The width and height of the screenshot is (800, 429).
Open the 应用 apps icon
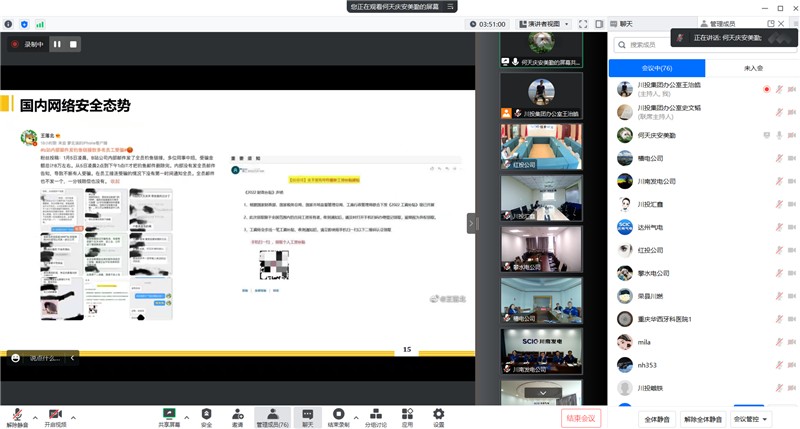[x=407, y=413]
